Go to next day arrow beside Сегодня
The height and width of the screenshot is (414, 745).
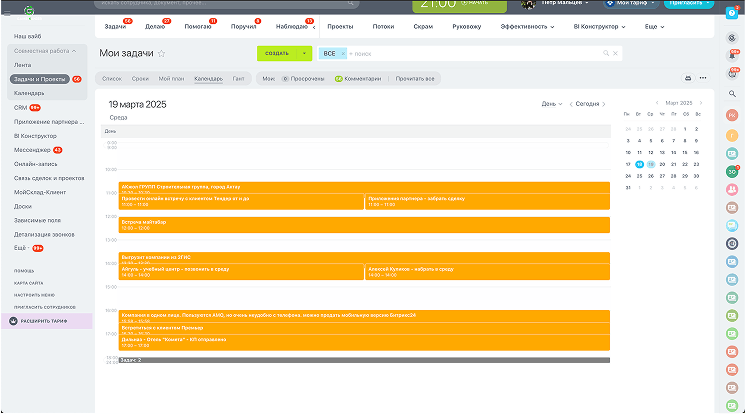[604, 104]
